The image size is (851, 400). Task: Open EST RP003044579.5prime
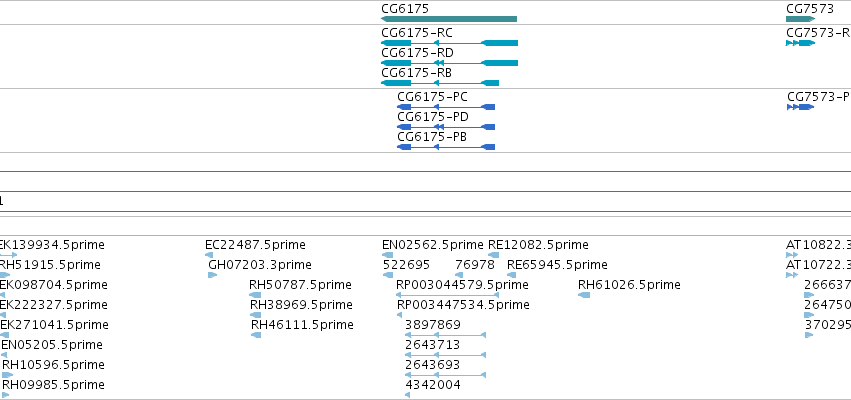point(462,285)
